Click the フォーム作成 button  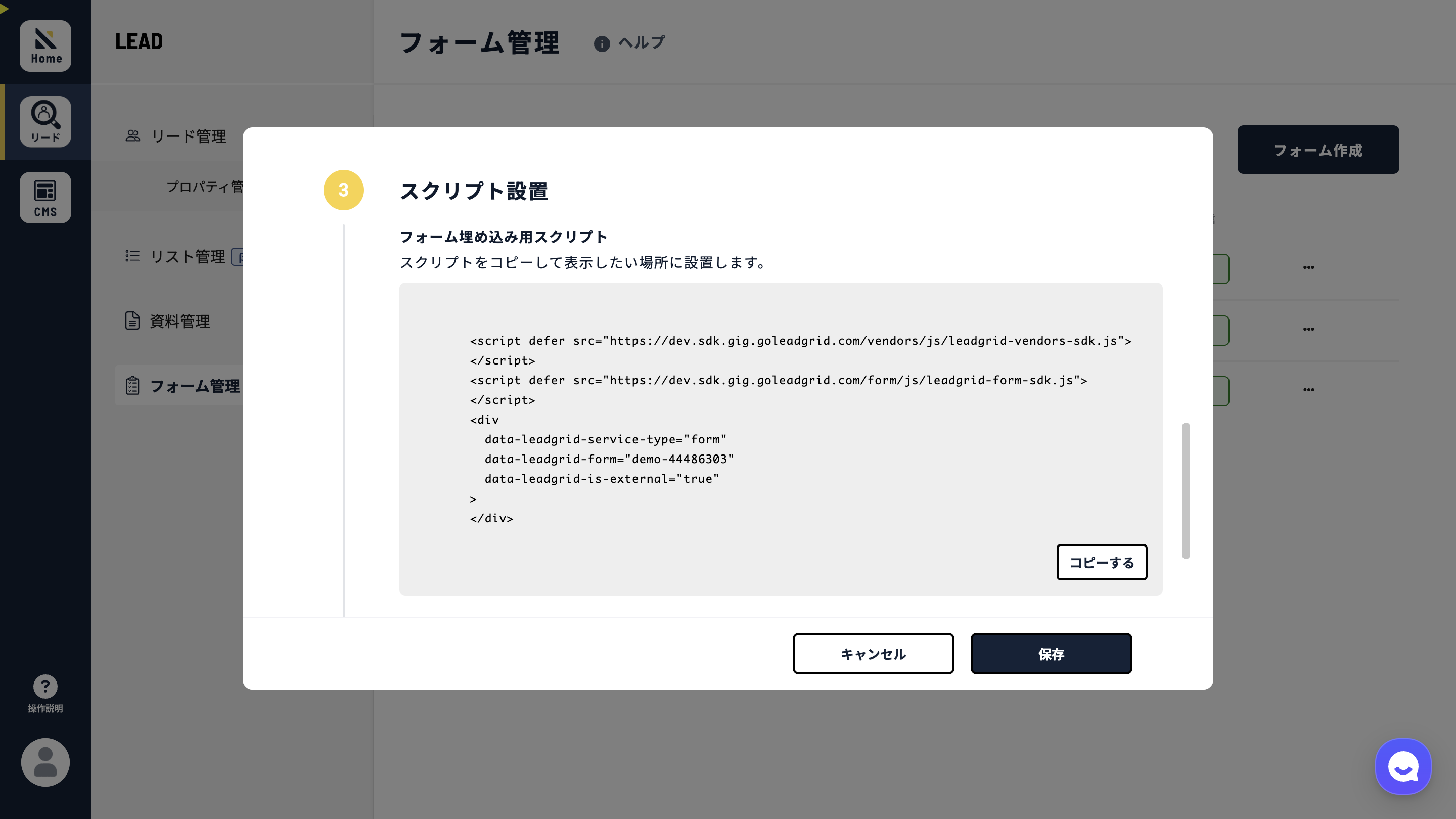(x=1318, y=150)
